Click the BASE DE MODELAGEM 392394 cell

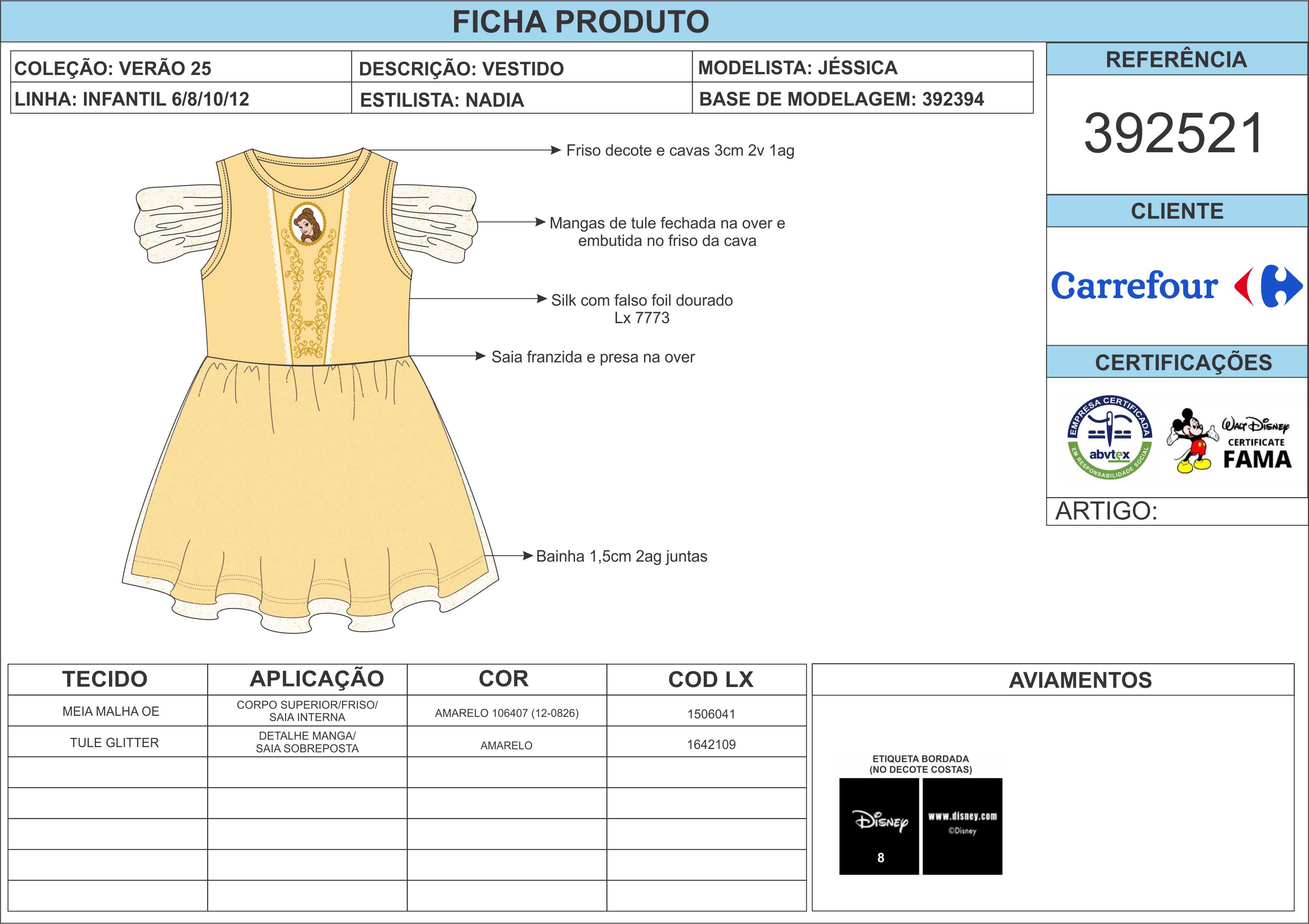[841, 99]
